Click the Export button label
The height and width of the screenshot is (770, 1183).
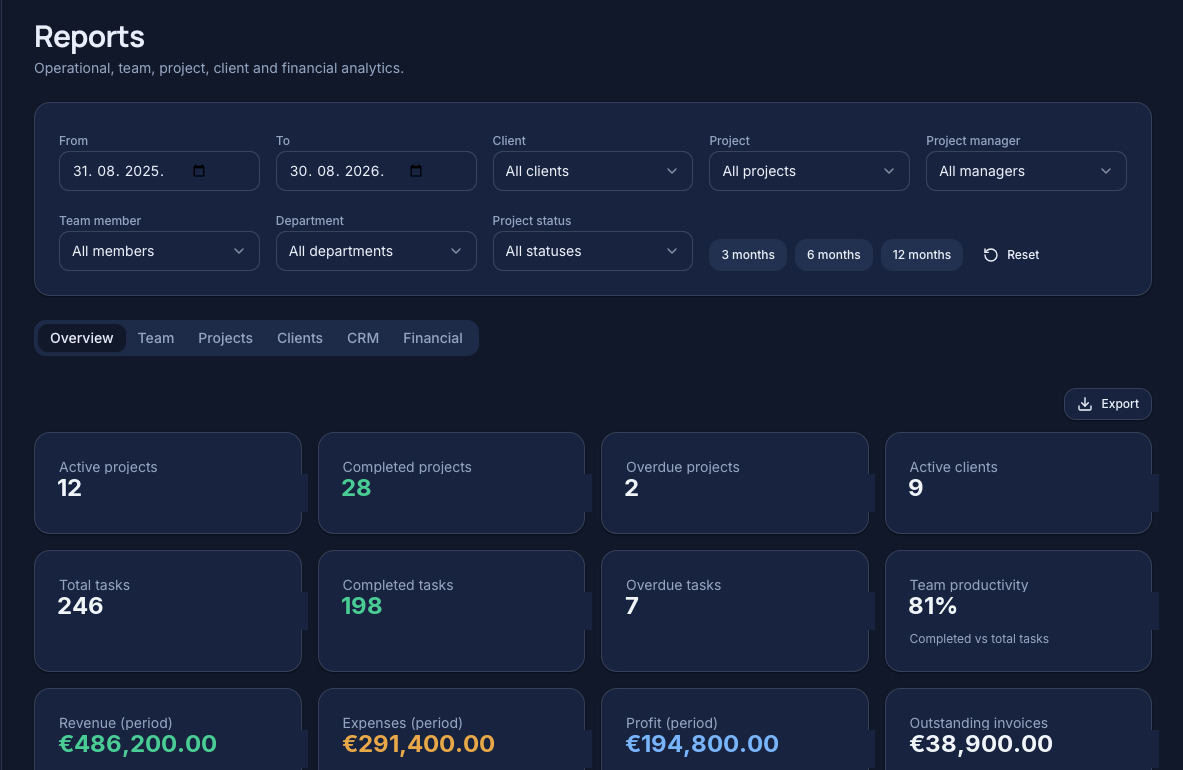pos(1120,404)
